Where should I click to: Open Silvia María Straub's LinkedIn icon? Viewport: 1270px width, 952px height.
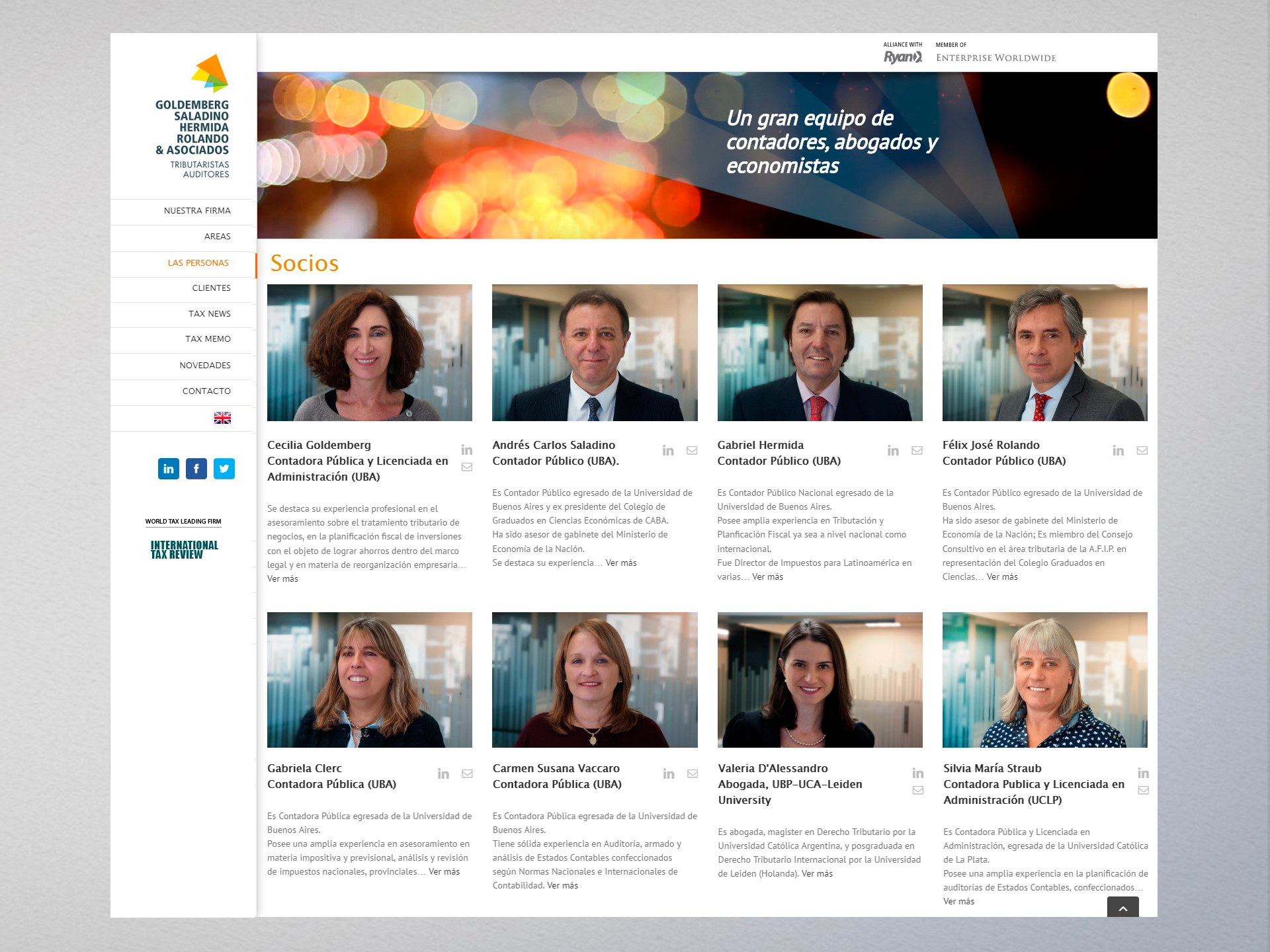[x=1143, y=773]
